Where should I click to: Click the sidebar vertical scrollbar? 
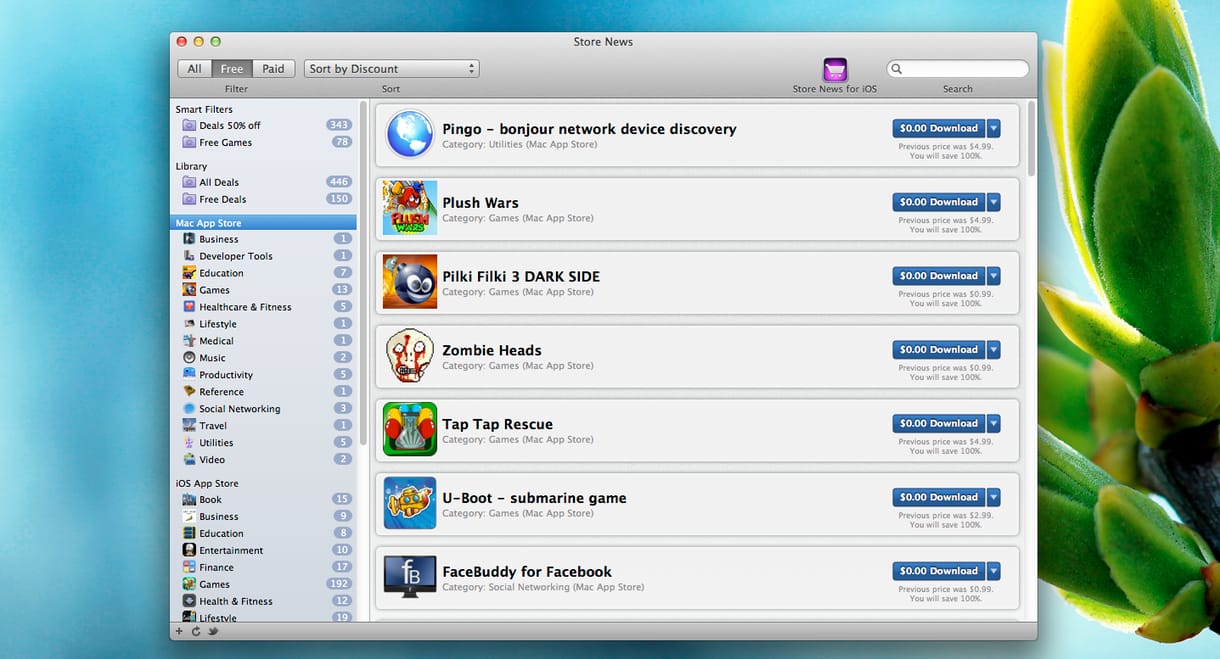point(364,272)
